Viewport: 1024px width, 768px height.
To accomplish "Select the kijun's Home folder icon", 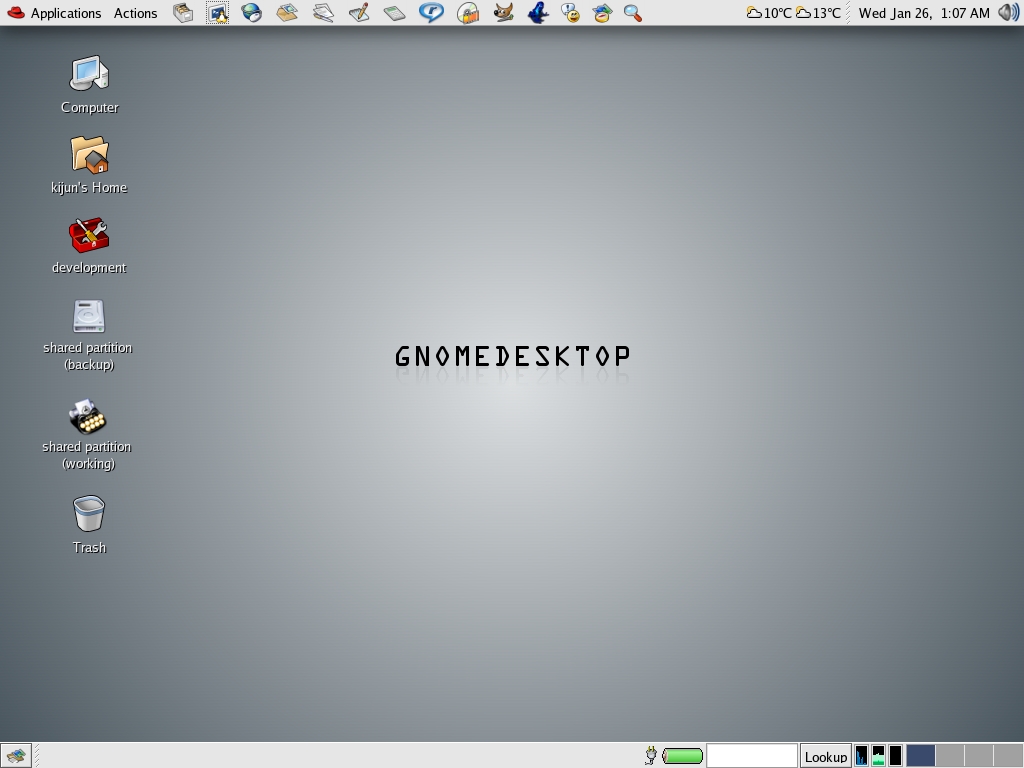I will 89,155.
